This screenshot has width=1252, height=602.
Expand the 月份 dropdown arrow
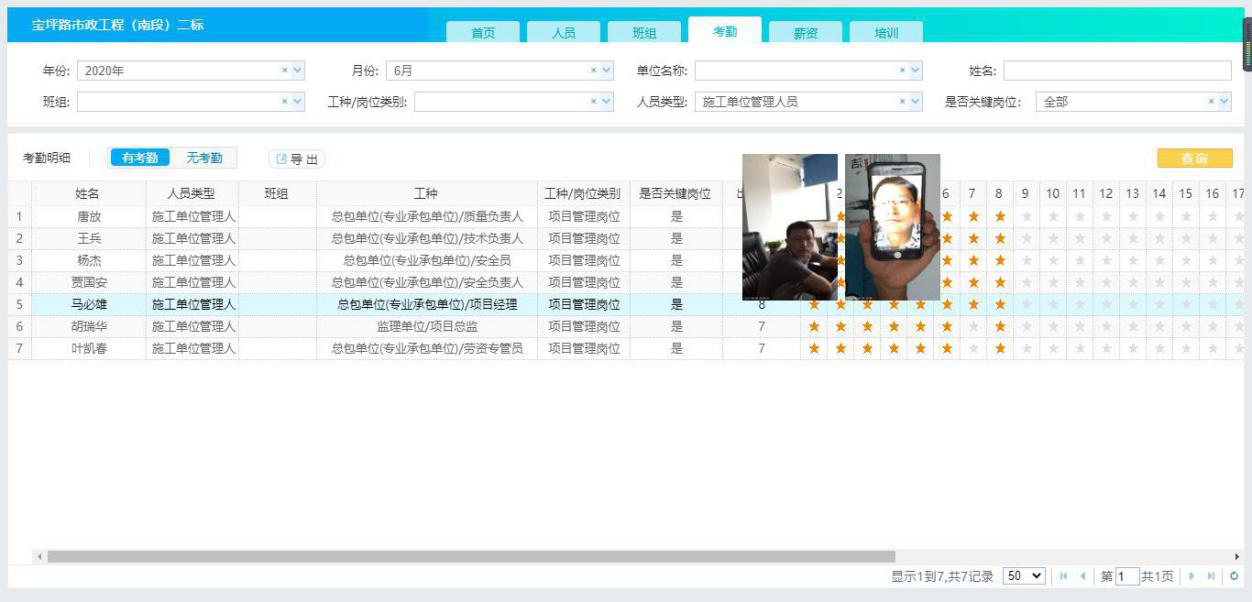[606, 71]
